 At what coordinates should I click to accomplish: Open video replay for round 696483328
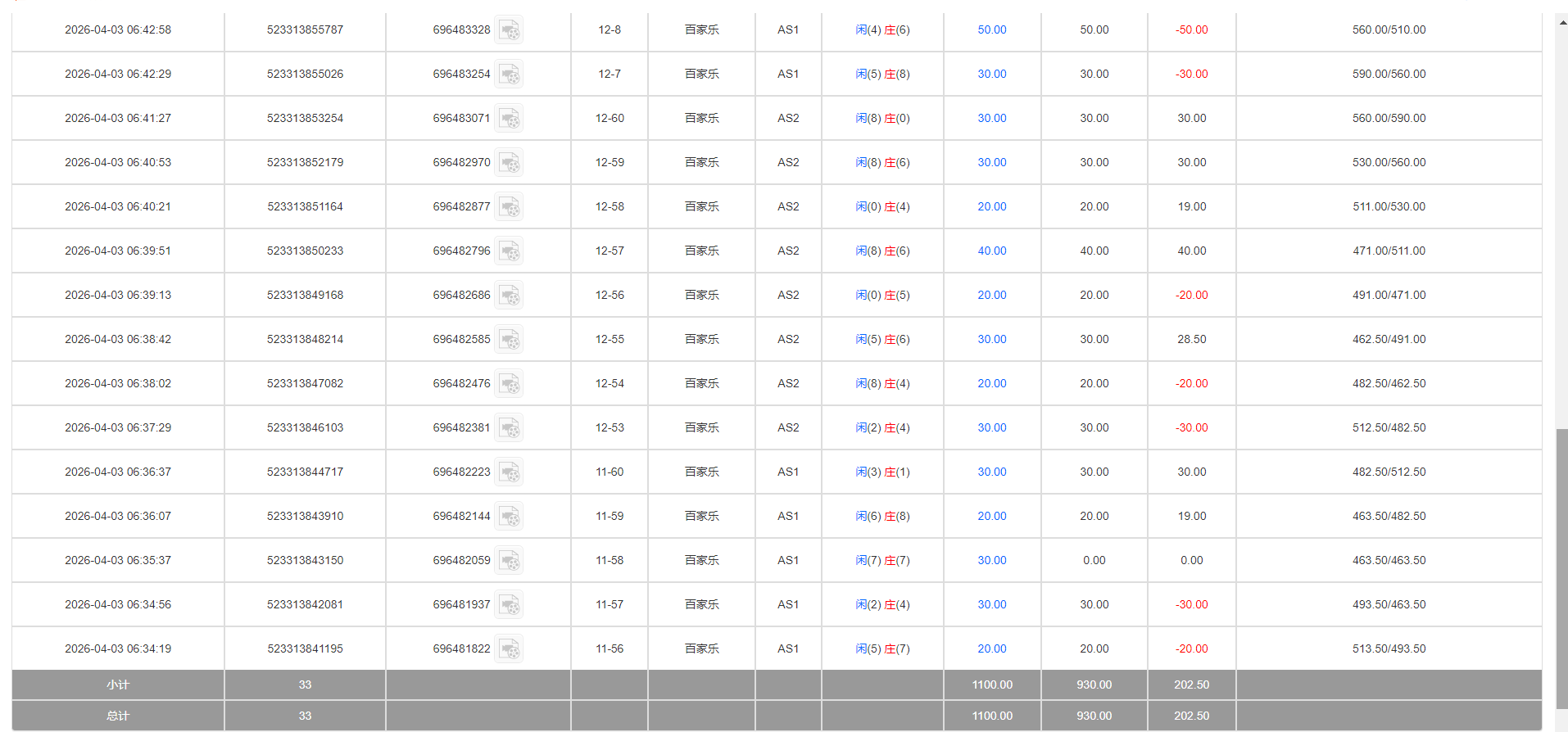[509, 30]
